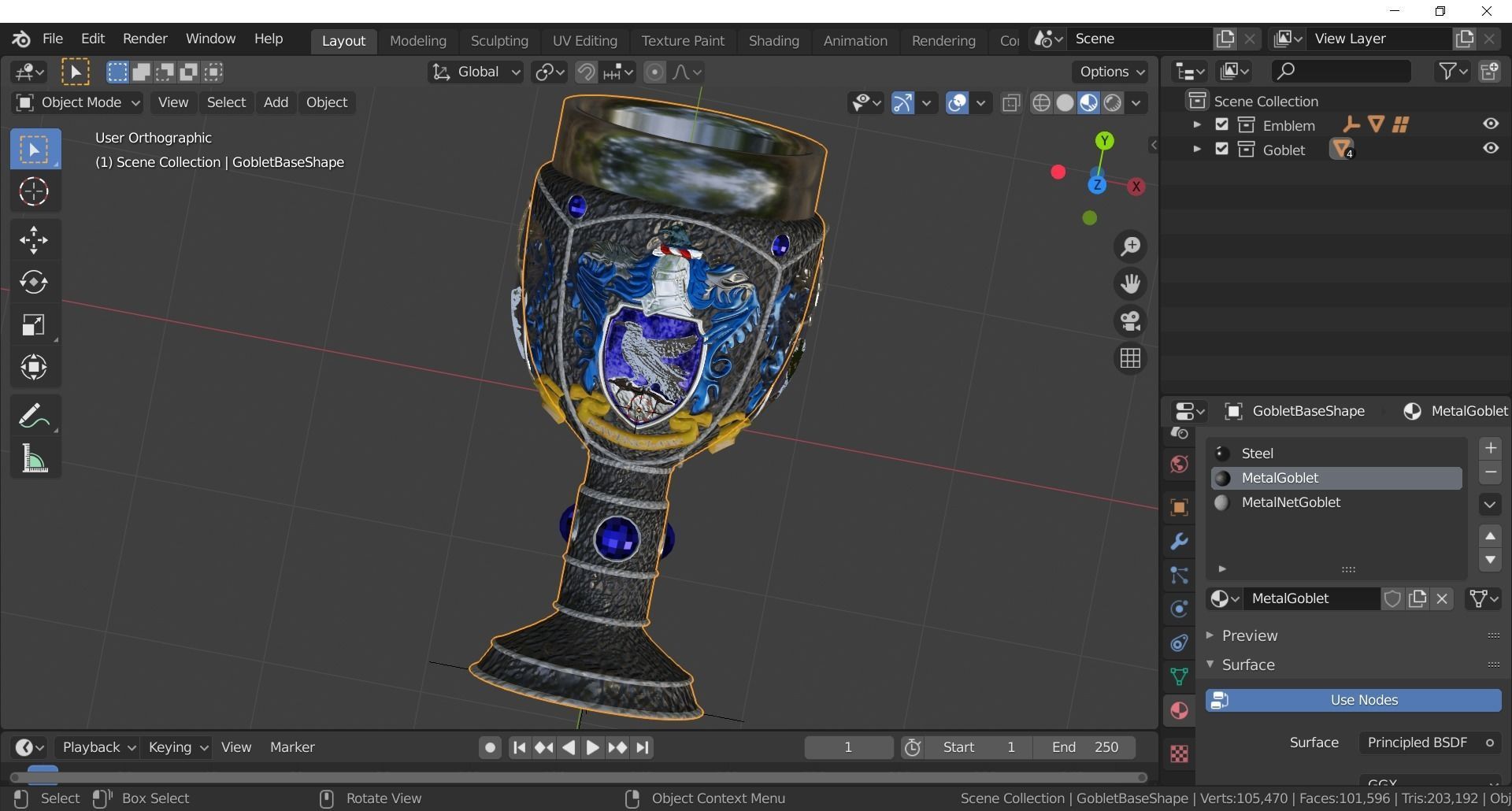Open Playback dropdown in timeline

tap(99, 747)
